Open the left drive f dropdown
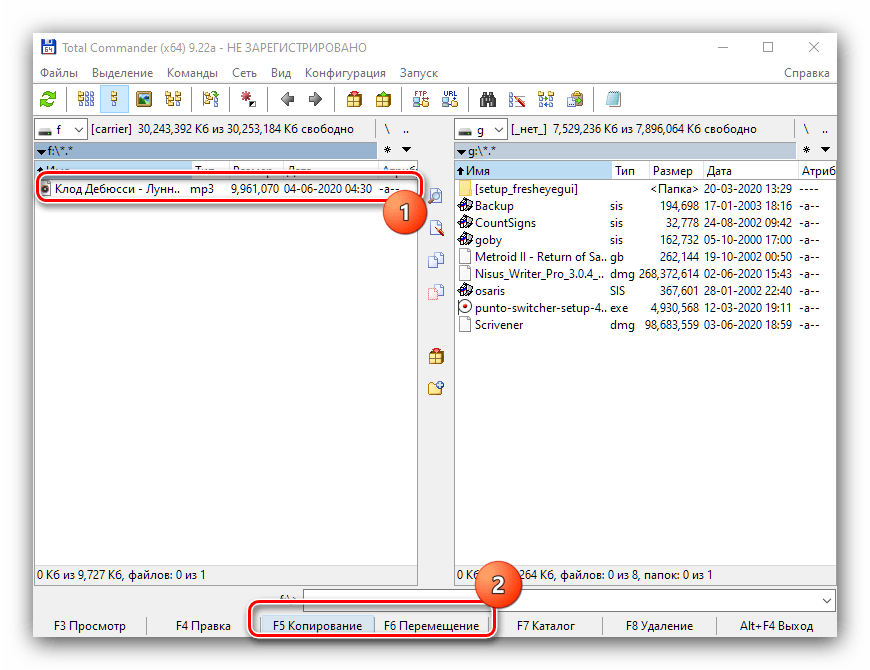 pos(61,129)
